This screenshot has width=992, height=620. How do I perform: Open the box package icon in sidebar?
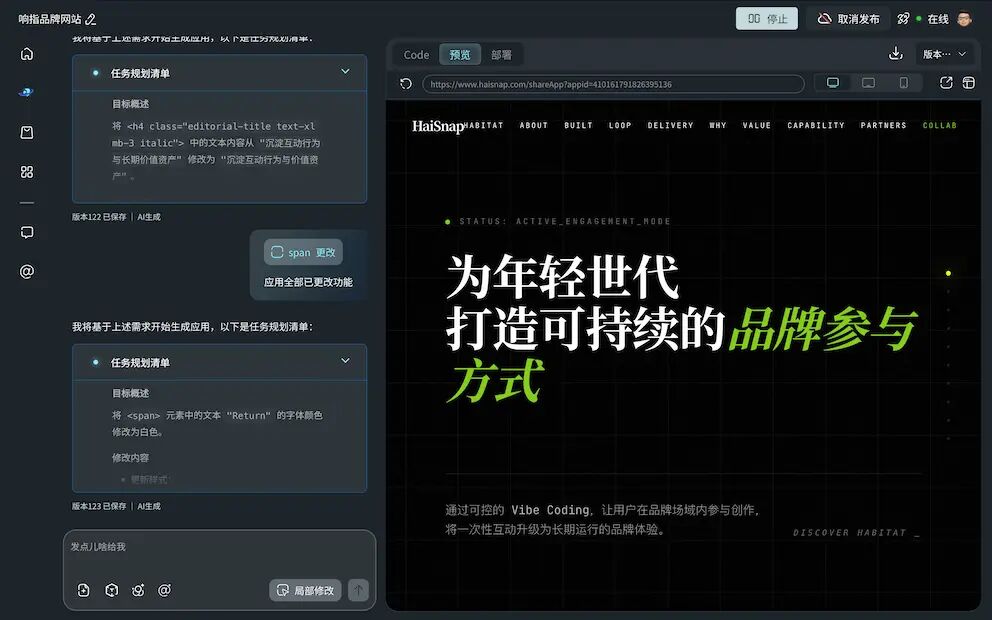(27, 132)
